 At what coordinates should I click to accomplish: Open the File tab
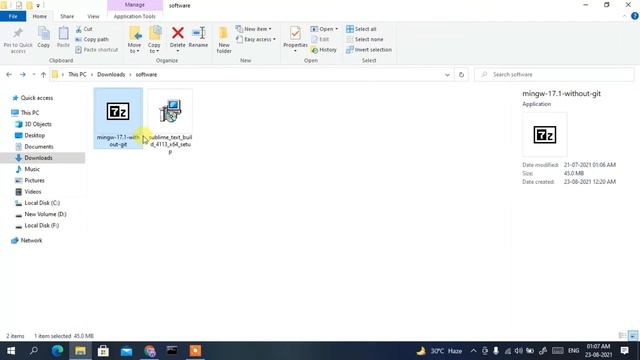[x=13, y=16]
